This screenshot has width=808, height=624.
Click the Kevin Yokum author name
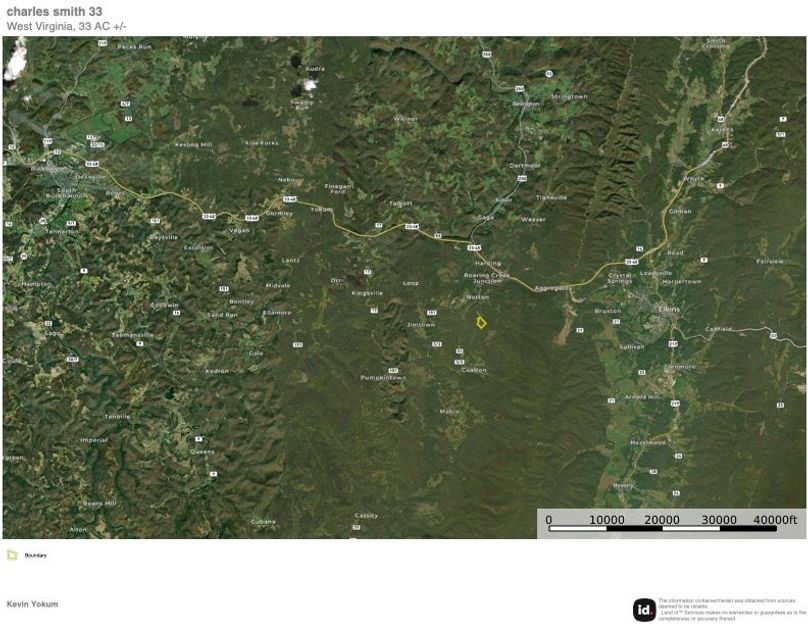(x=31, y=604)
